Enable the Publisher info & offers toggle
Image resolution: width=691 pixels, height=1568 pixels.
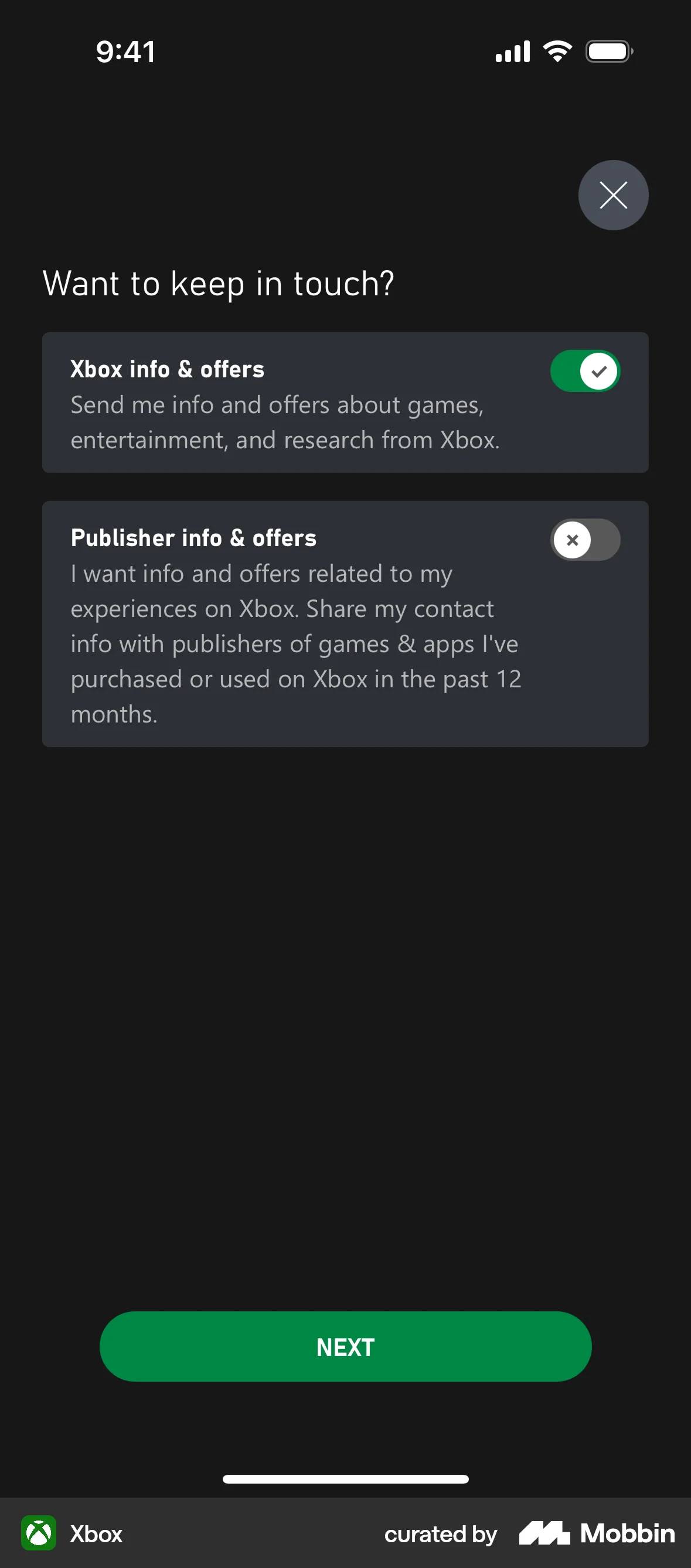[x=584, y=539]
